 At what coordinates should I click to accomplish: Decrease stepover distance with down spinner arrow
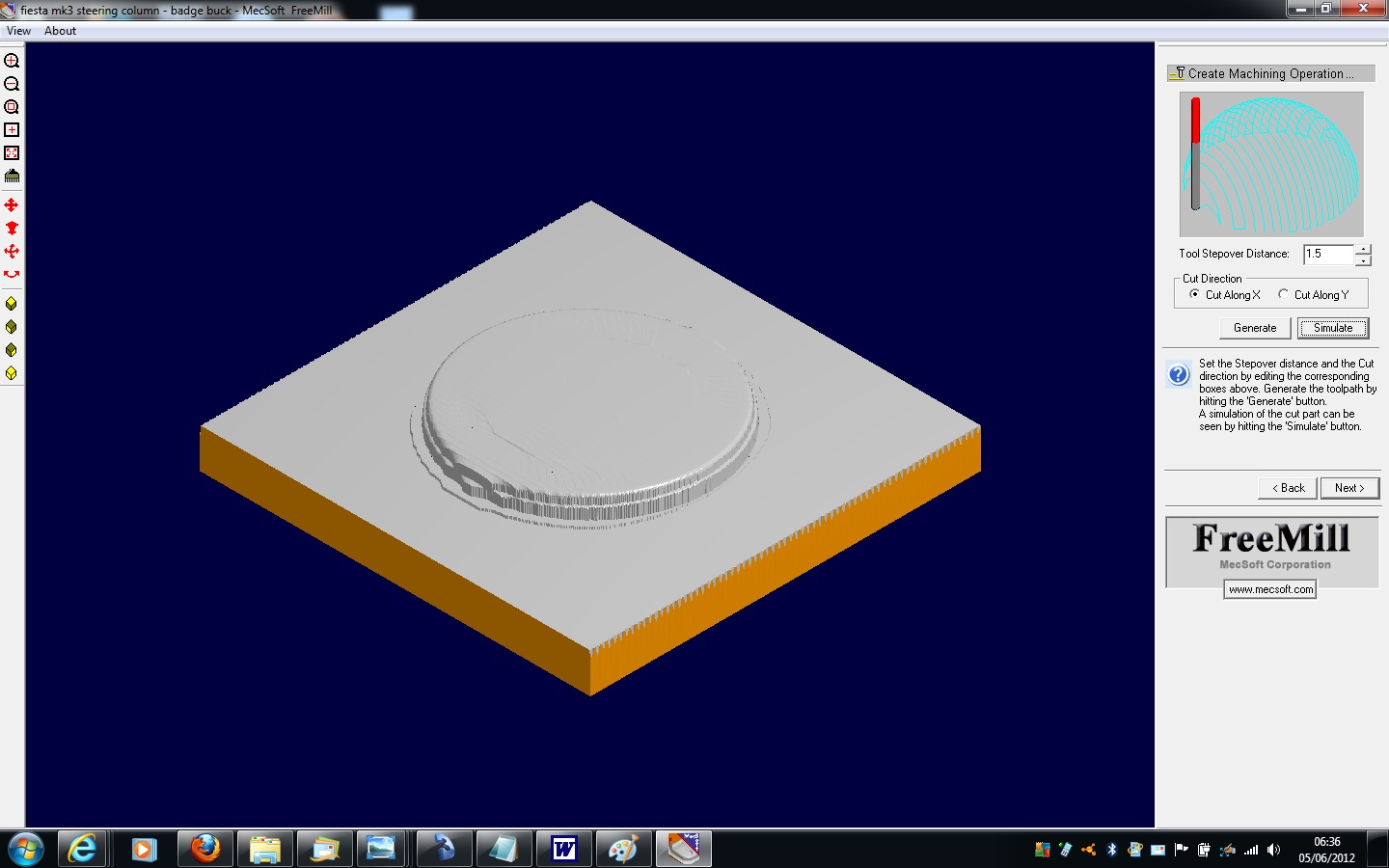(x=1363, y=260)
